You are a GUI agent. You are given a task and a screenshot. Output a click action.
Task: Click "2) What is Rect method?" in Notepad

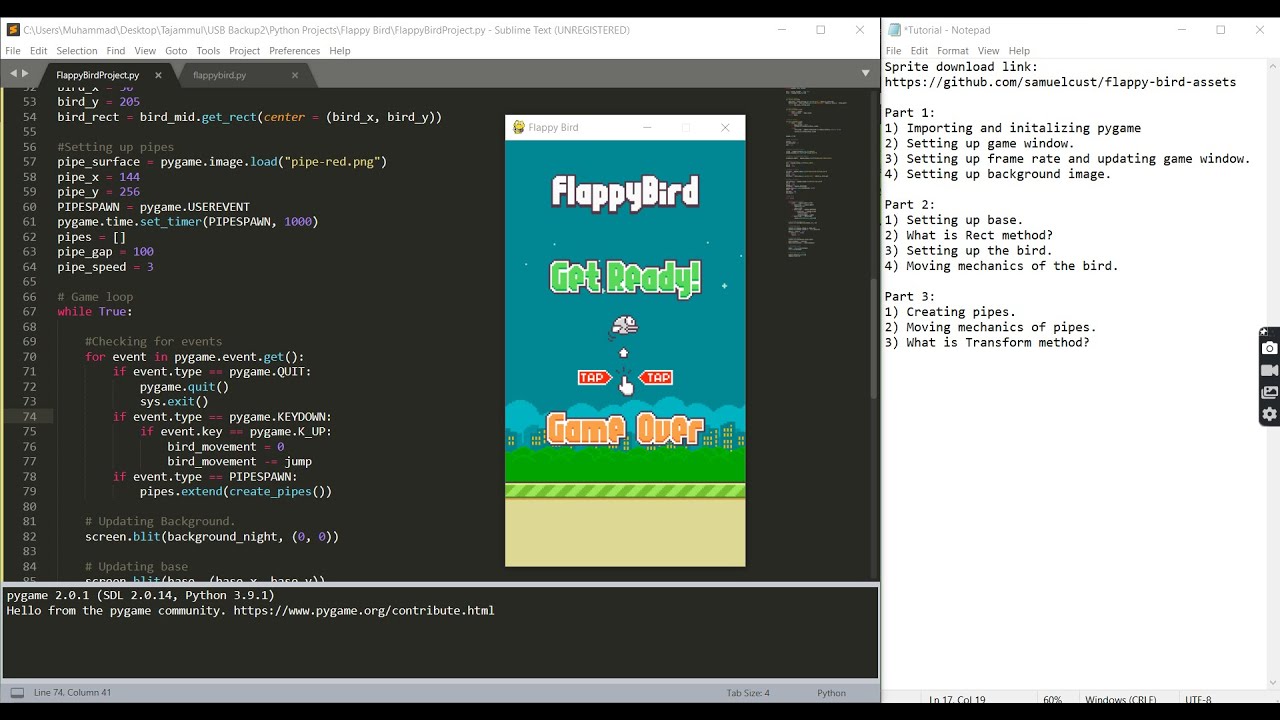[x=968, y=236]
